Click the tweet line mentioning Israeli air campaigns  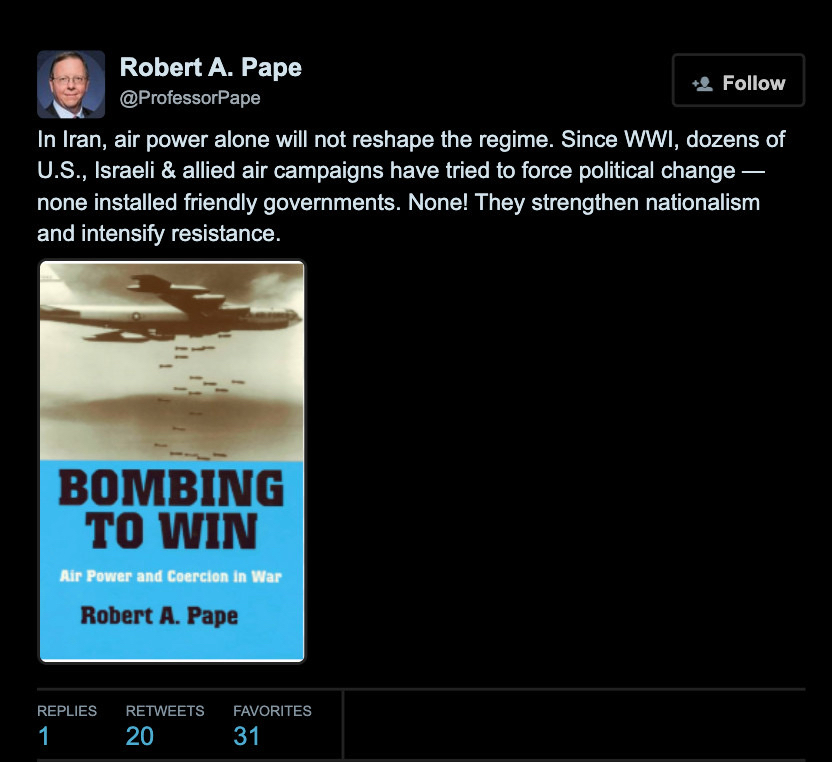pos(400,171)
